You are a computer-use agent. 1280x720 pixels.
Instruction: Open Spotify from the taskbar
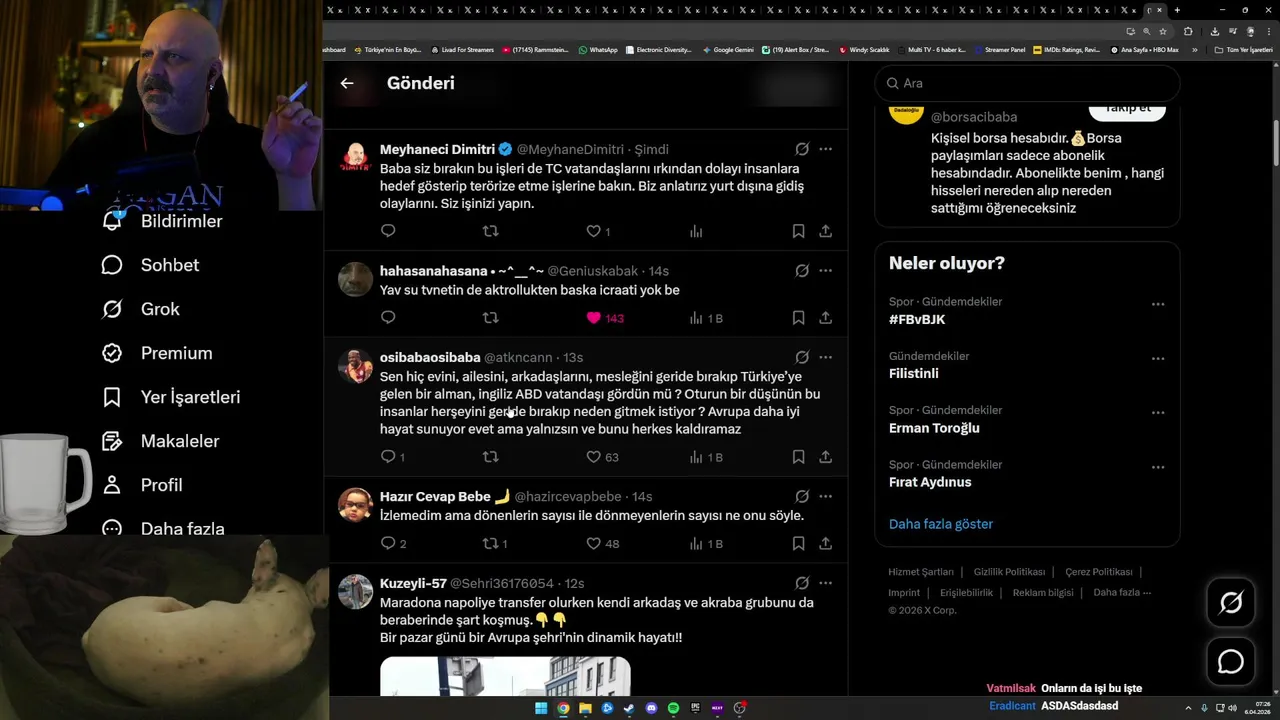[673, 708]
